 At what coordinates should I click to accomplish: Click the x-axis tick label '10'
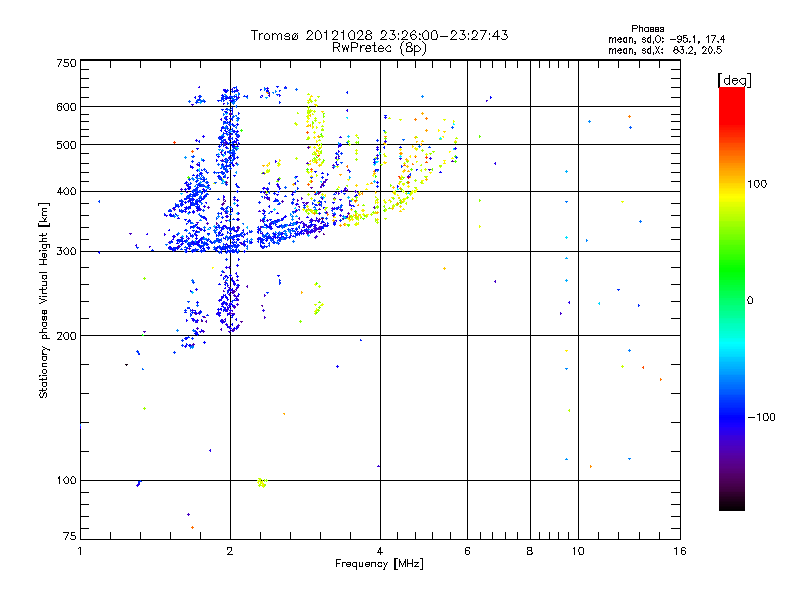click(x=578, y=551)
